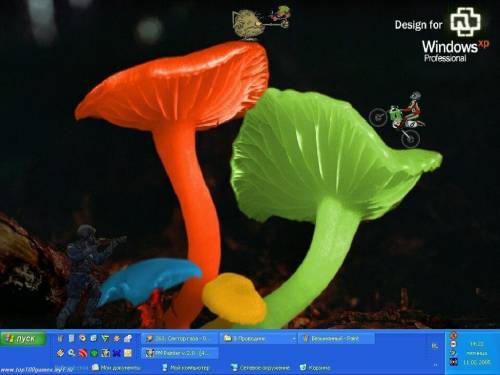Open the yellow note Quick Launch shortcut
Image resolution: width=500 pixels, height=375 pixels.
(128, 353)
